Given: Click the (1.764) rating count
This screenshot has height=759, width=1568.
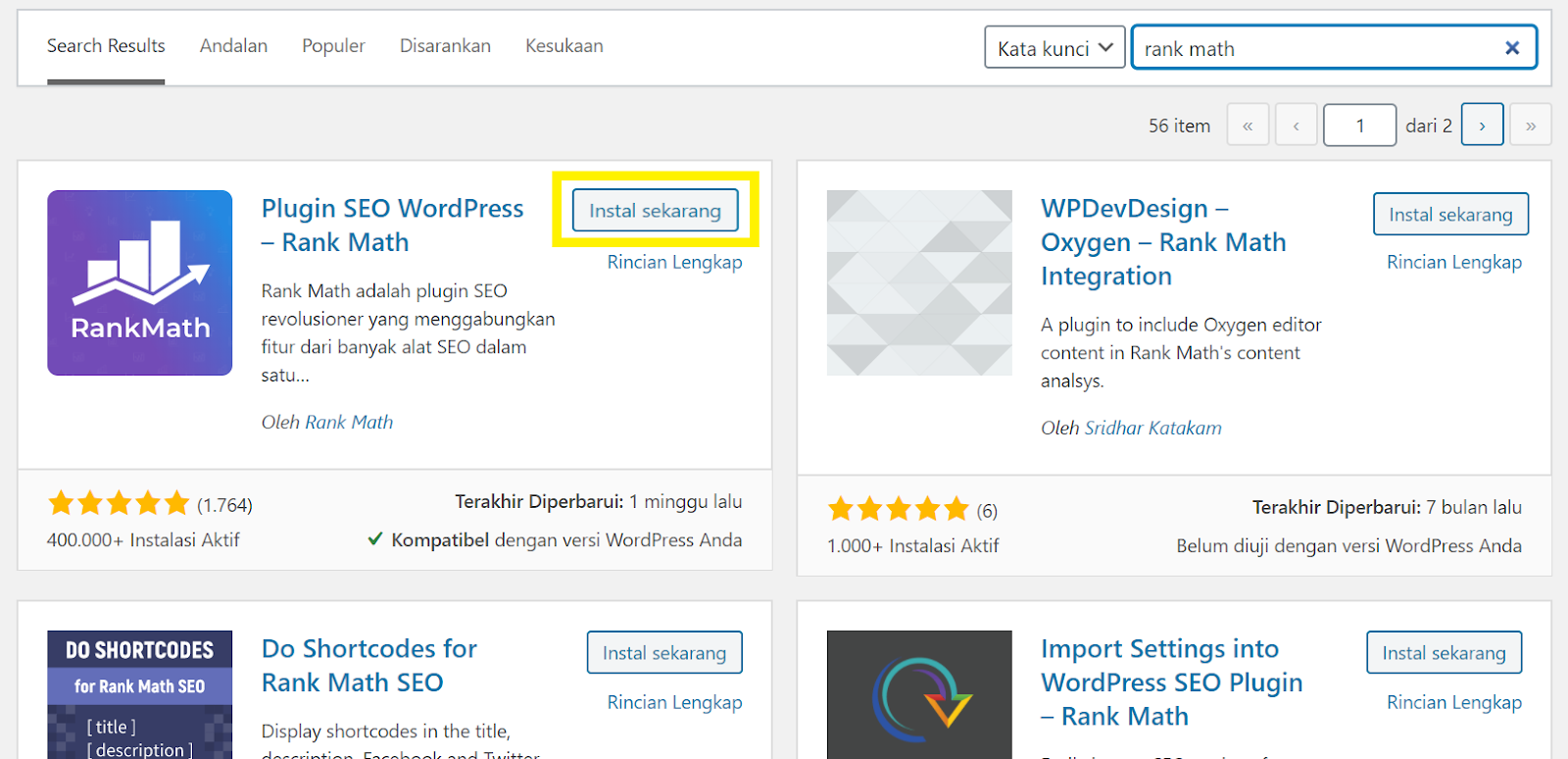Looking at the screenshot, I should coord(224,505).
